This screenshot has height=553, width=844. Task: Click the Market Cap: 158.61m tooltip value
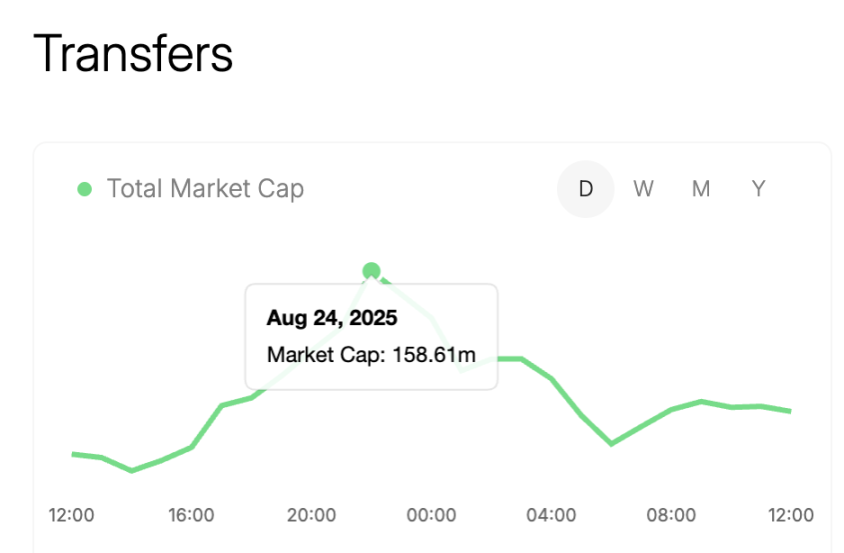370,354
